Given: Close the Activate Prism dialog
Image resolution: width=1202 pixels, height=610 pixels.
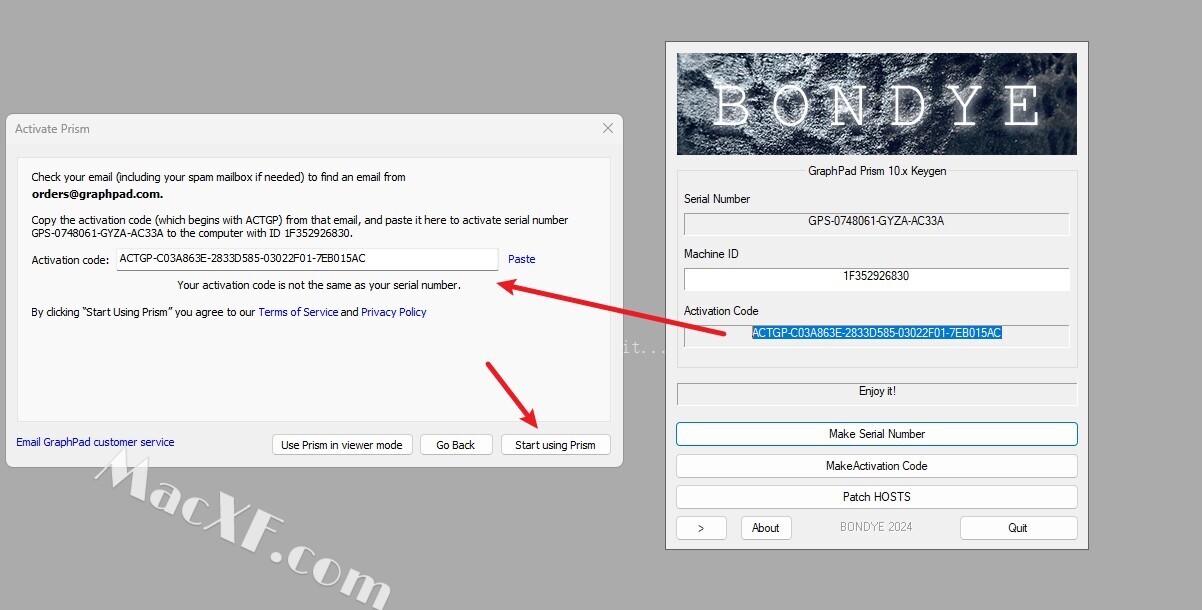Looking at the screenshot, I should tap(607, 128).
